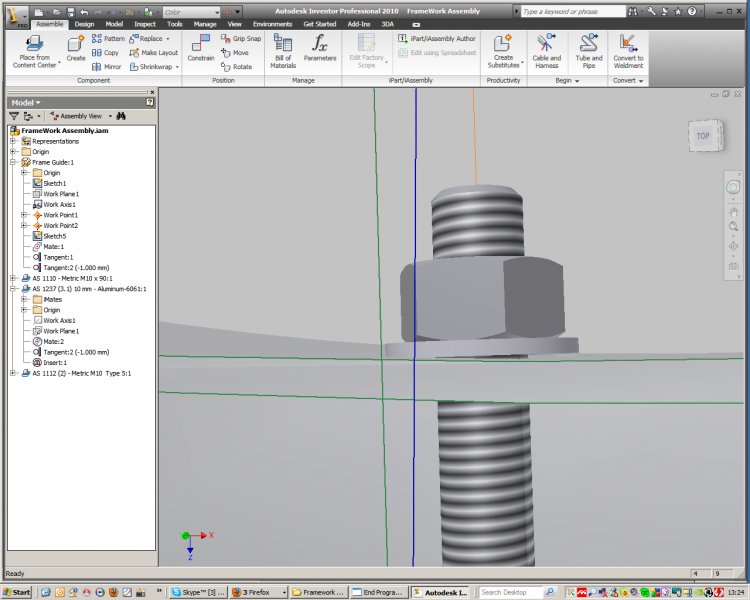Open the Environments tab
The width and height of the screenshot is (750, 600).
coord(272,23)
